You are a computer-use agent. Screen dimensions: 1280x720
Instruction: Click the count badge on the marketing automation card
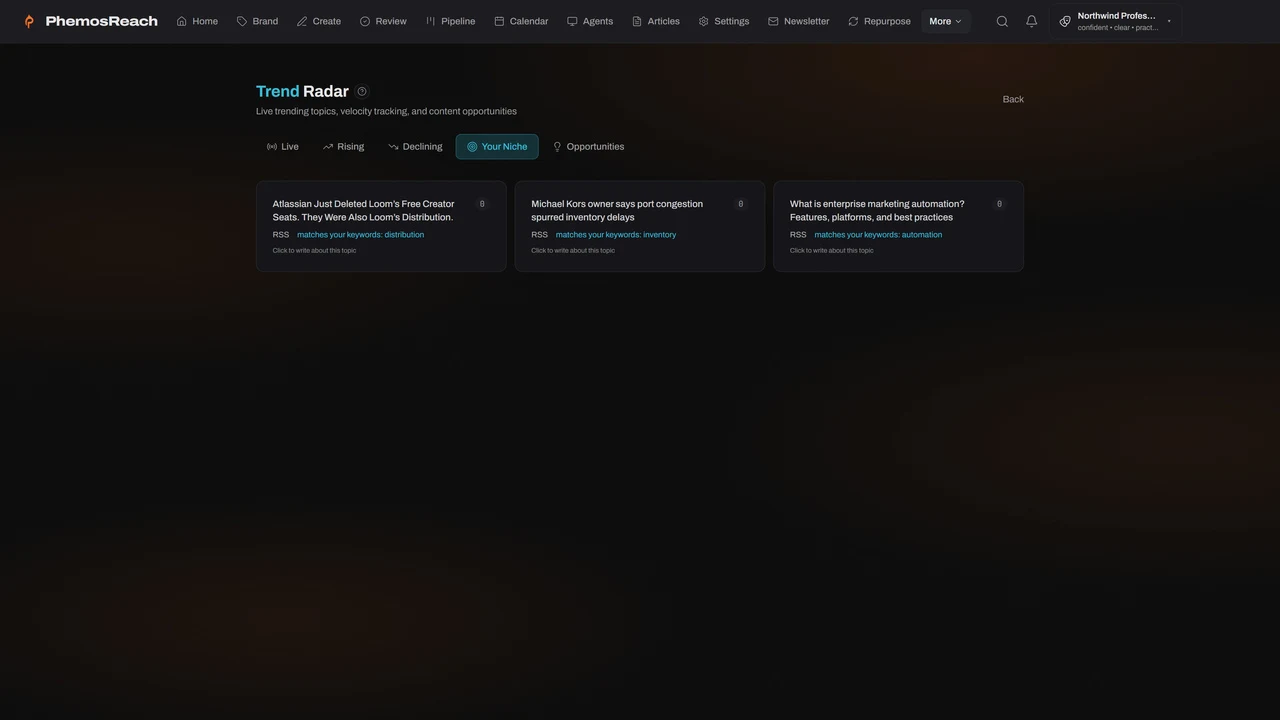[x=999, y=204]
